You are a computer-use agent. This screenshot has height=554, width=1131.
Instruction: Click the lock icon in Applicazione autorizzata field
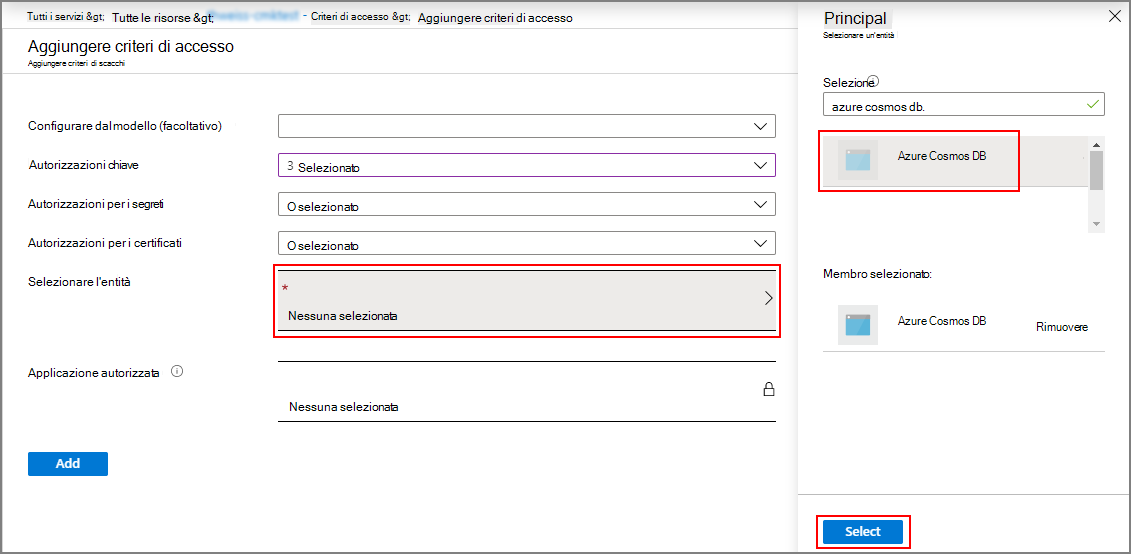[769, 390]
